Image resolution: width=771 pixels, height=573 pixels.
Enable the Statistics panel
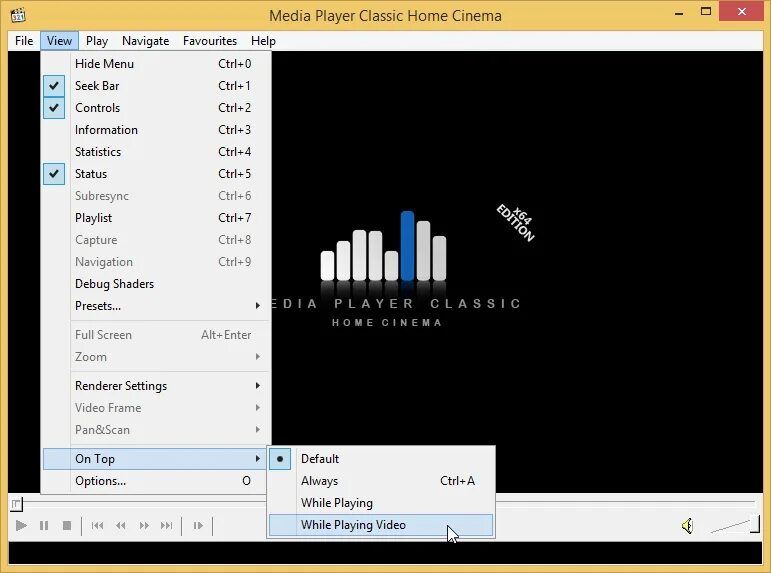(x=157, y=151)
